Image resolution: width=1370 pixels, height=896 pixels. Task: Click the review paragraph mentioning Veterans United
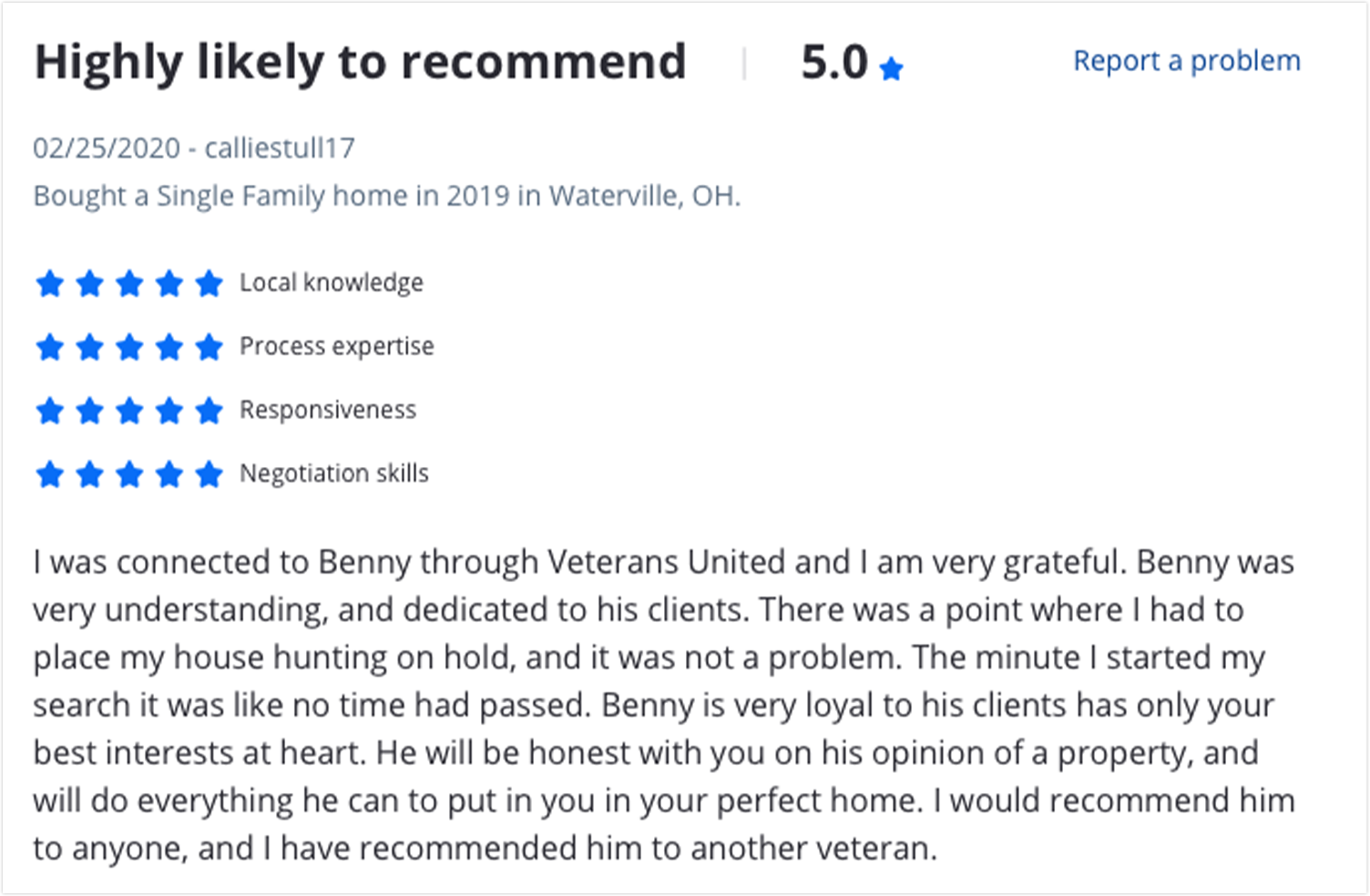click(x=664, y=705)
